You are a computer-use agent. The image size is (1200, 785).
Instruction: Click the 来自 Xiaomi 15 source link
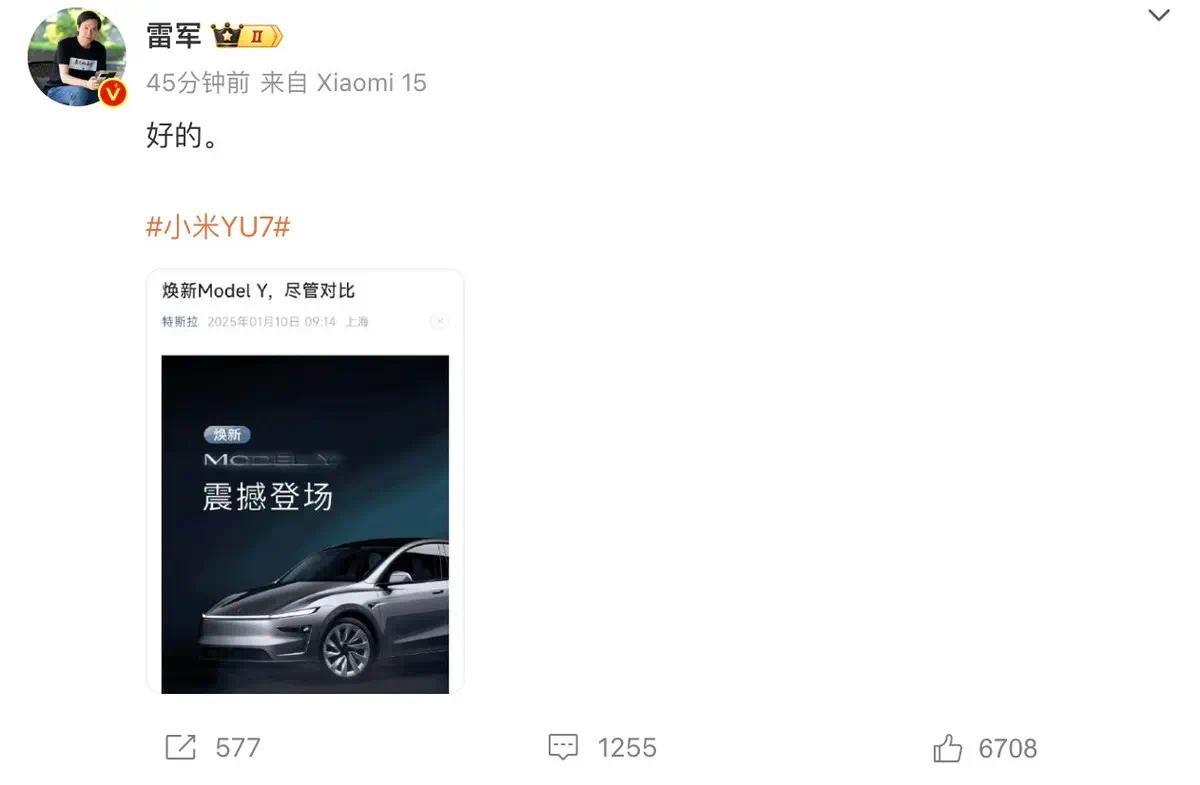pyautogui.click(x=343, y=82)
